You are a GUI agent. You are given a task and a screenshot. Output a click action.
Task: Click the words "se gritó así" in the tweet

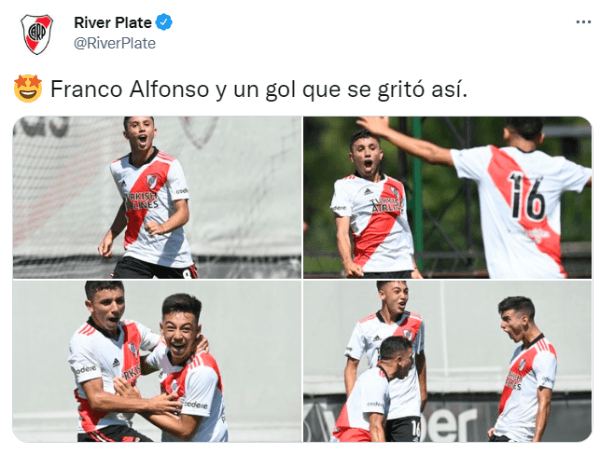pos(407,89)
